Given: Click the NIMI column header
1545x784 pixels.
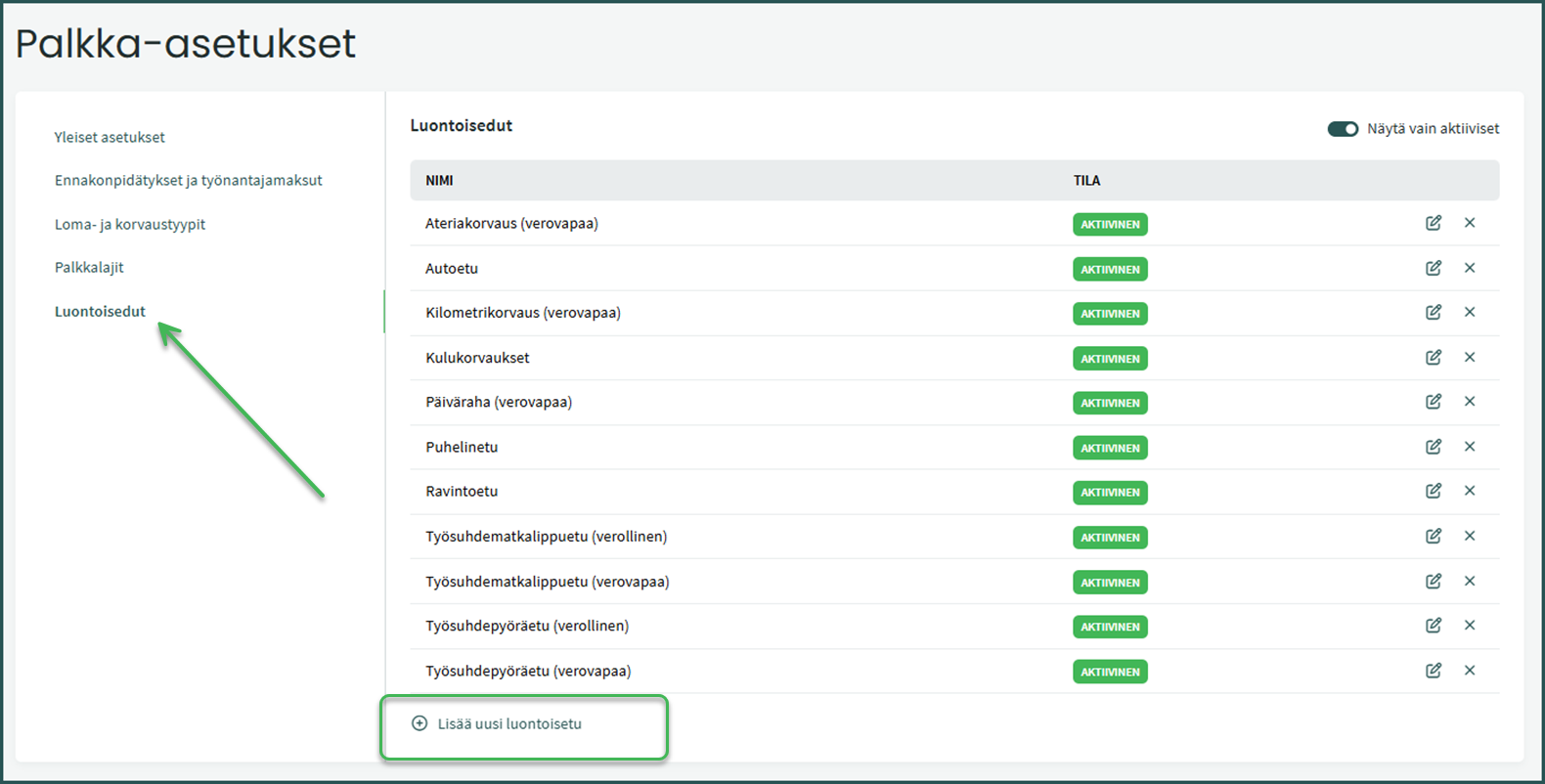Looking at the screenshot, I should (x=439, y=181).
